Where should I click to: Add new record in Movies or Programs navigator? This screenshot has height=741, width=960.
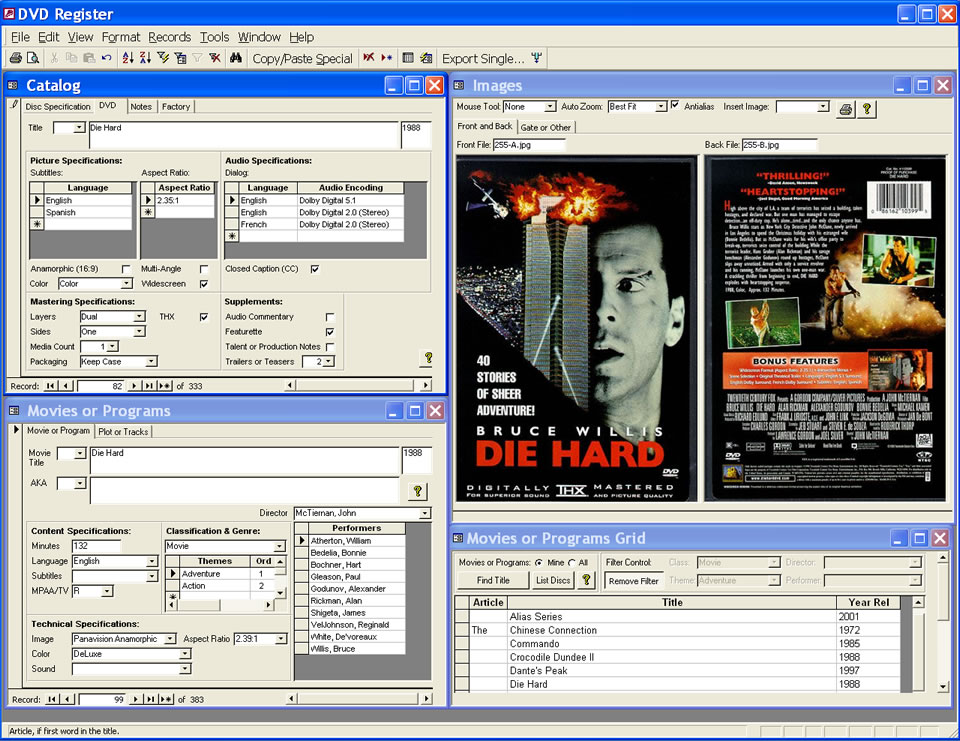[x=166, y=699]
